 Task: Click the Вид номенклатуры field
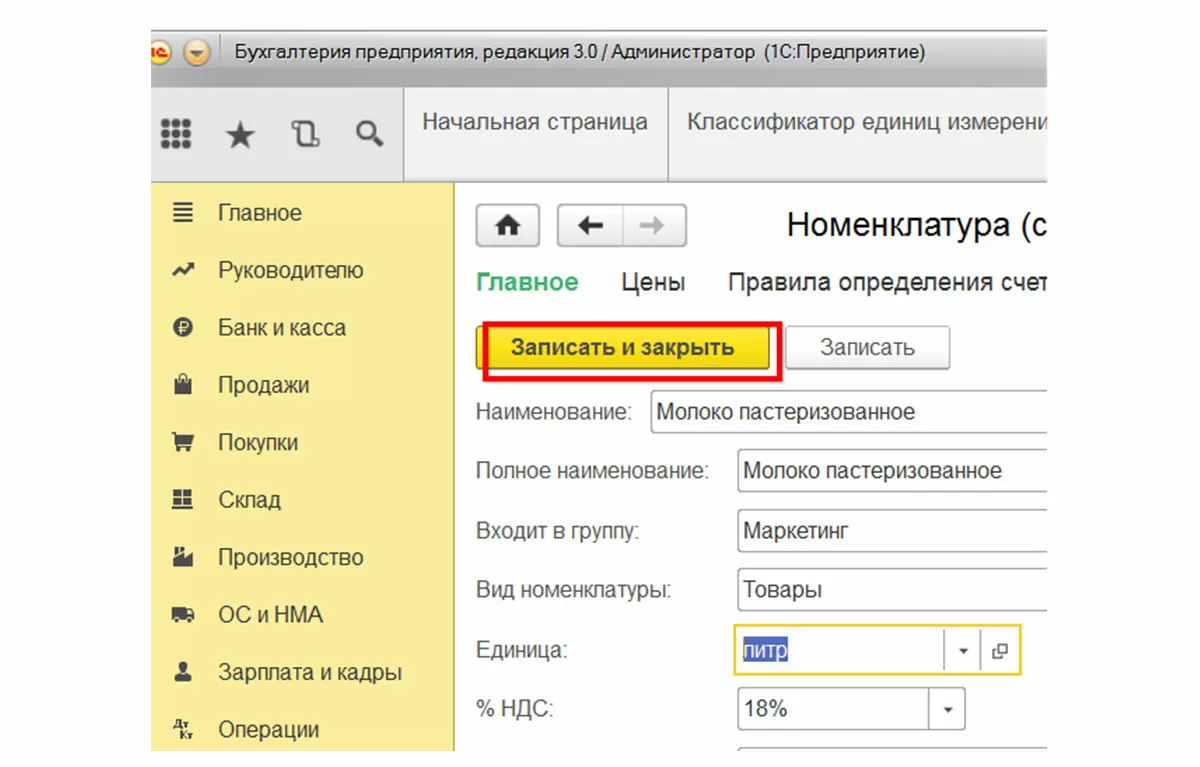[892, 590]
